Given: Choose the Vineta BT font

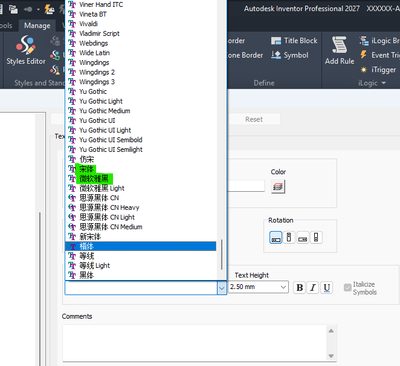Looking at the screenshot, I should (x=140, y=14).
